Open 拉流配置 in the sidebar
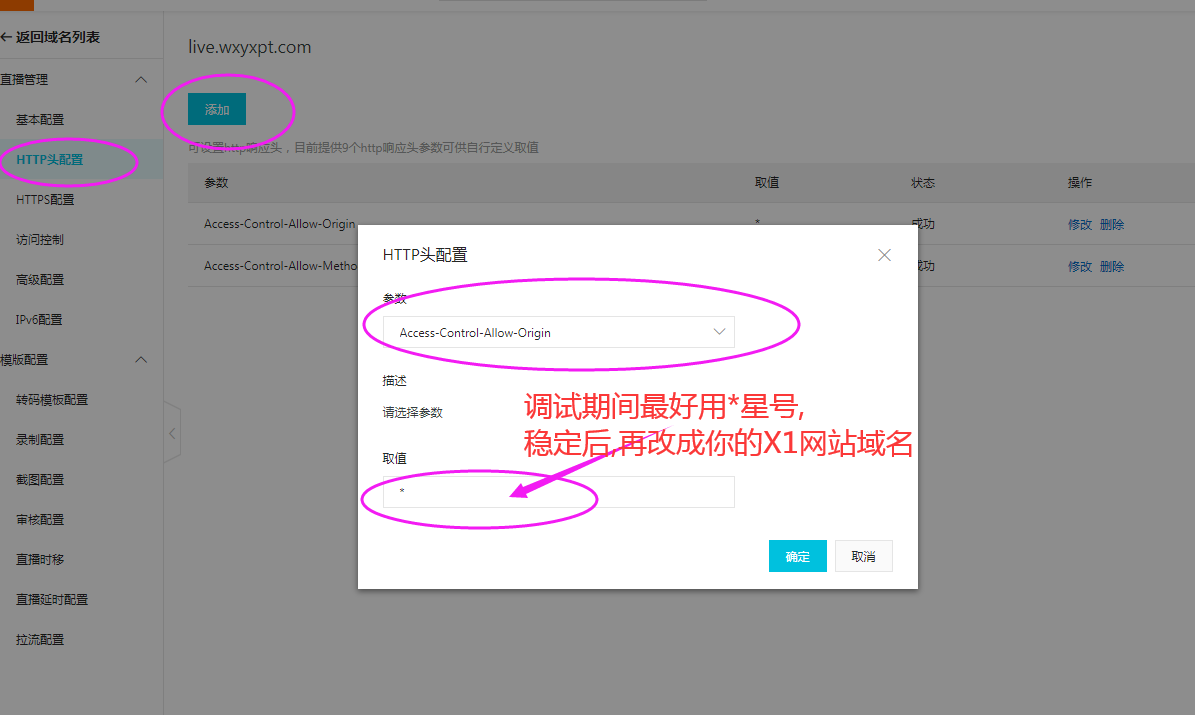Viewport: 1195px width, 715px height. tap(40, 640)
